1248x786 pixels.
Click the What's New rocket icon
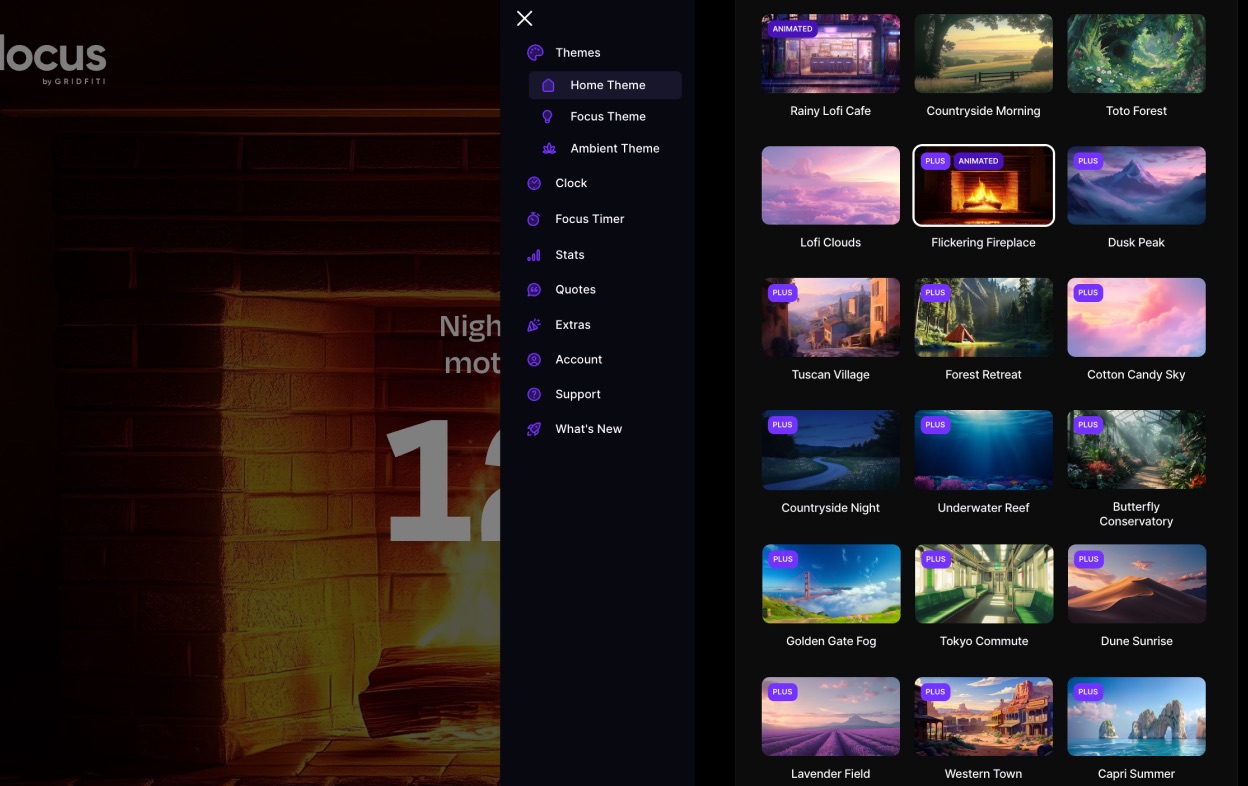[534, 429]
